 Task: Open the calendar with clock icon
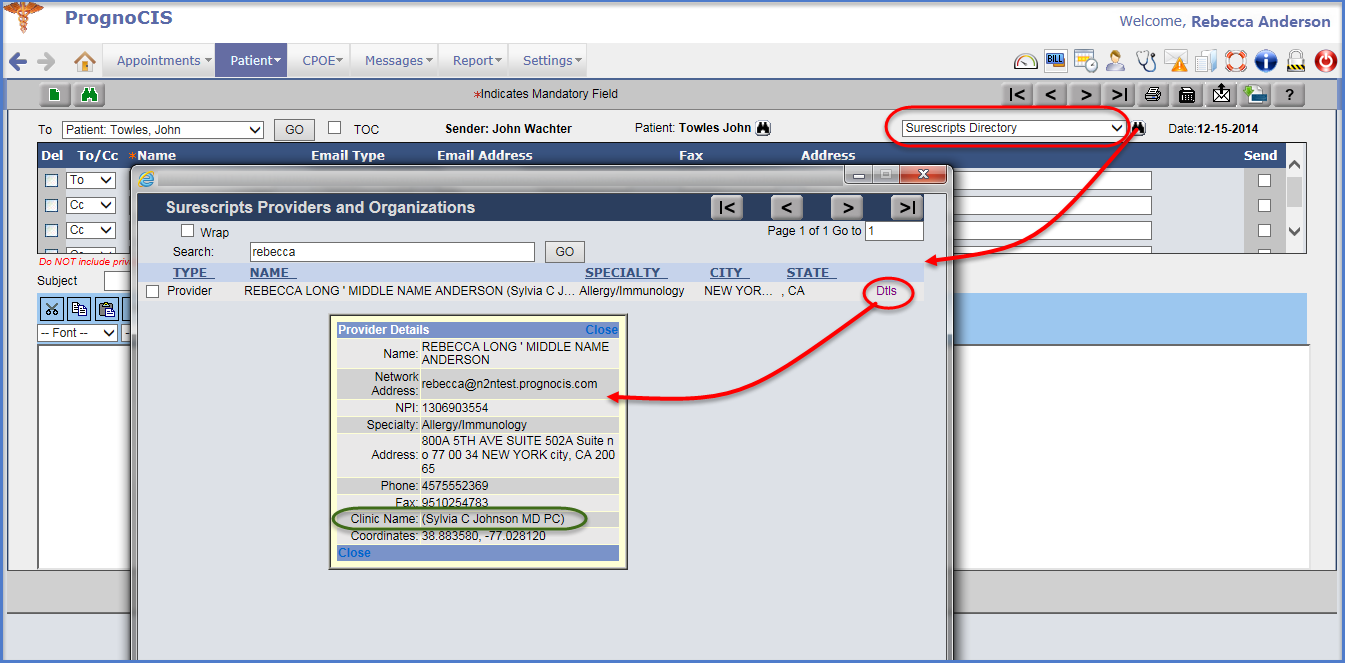1086,61
